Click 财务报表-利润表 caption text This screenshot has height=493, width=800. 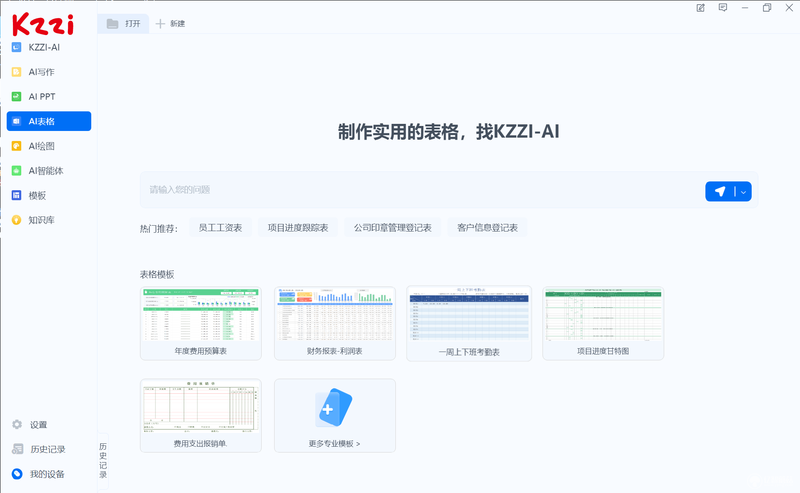[335, 351]
